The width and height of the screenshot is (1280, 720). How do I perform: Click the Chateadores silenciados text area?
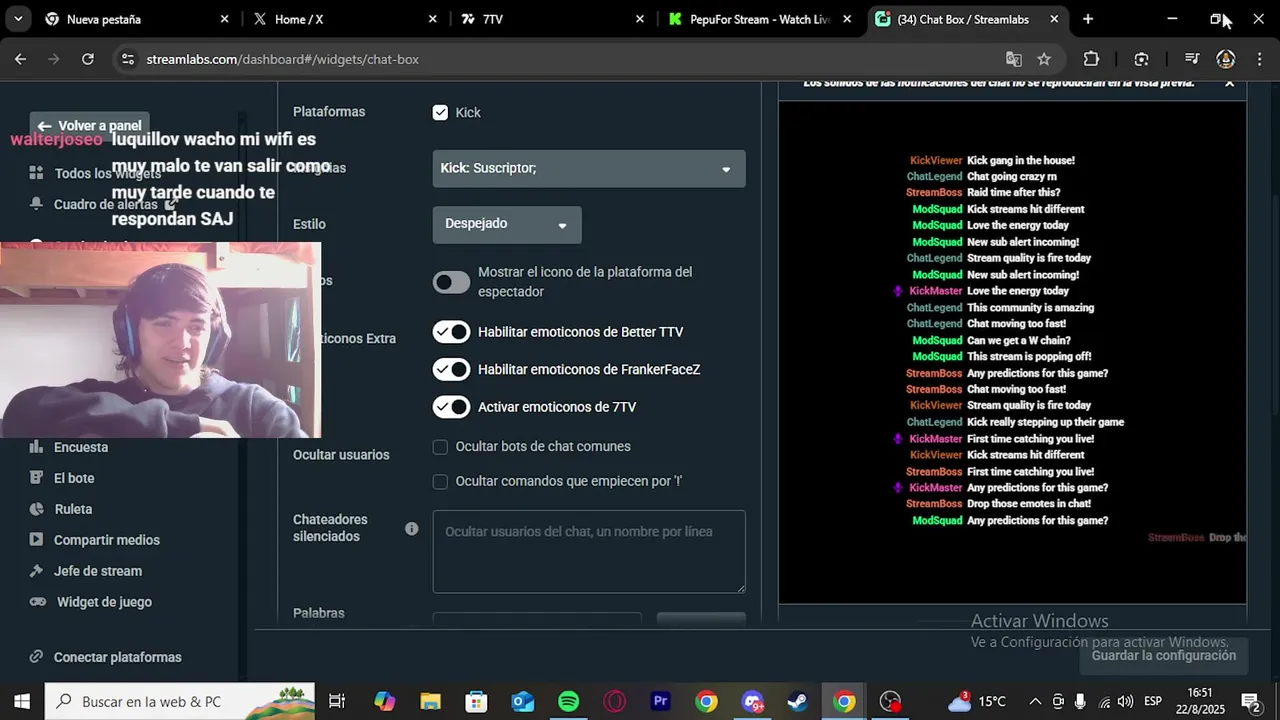[589, 552]
